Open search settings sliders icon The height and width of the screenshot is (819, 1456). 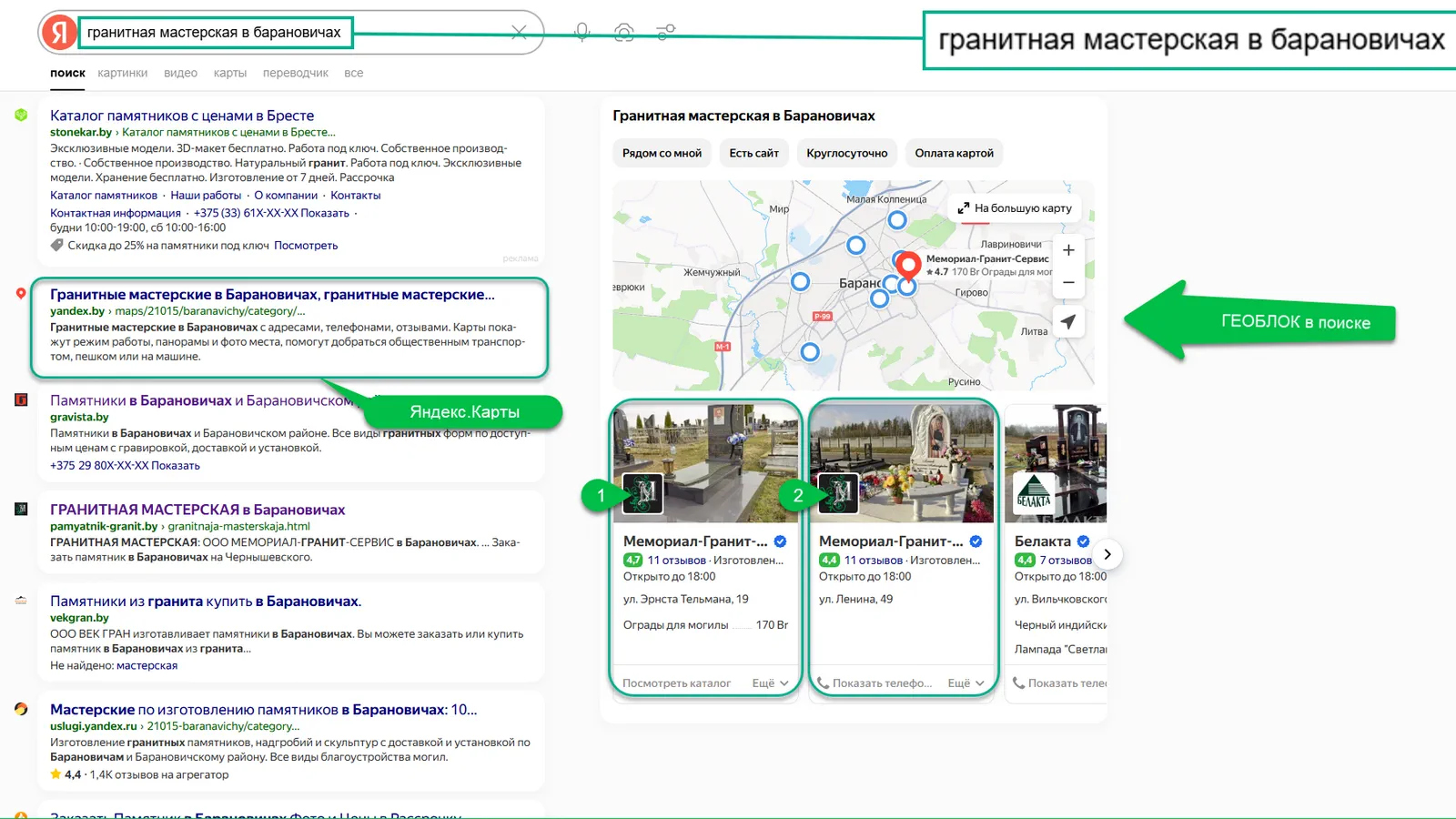666,33
